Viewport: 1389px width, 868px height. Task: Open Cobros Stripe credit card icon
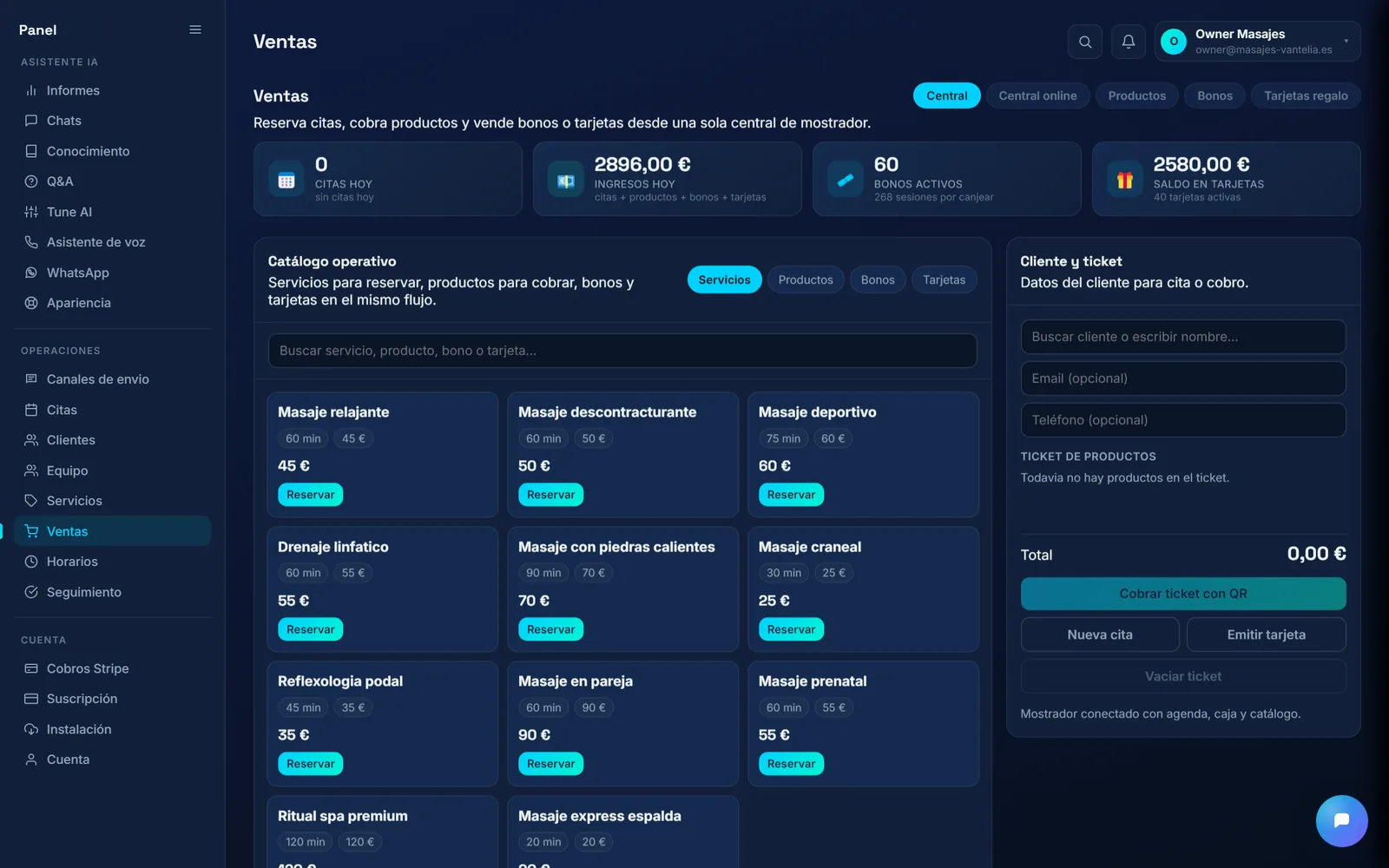tap(31, 668)
